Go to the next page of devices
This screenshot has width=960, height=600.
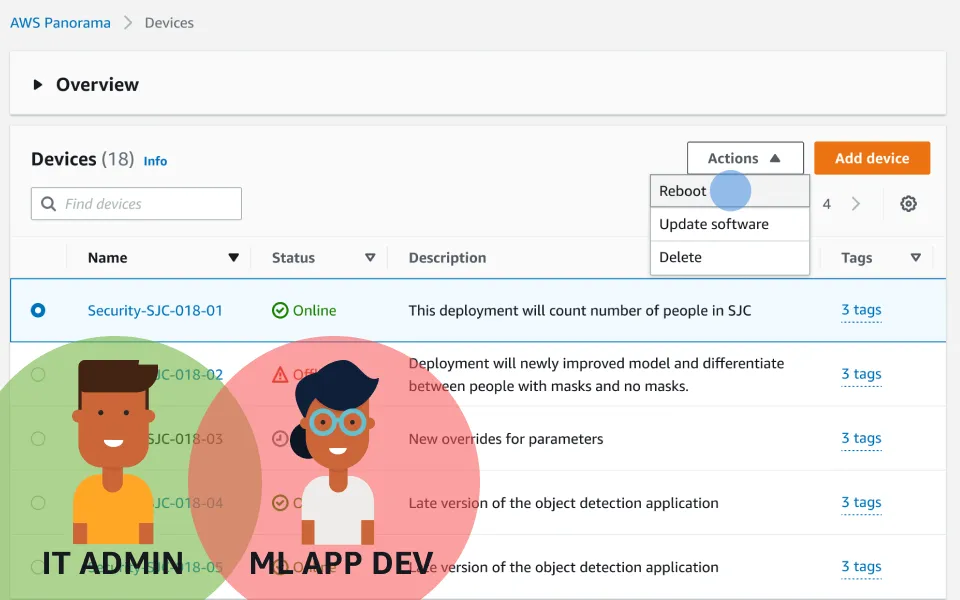coord(856,204)
